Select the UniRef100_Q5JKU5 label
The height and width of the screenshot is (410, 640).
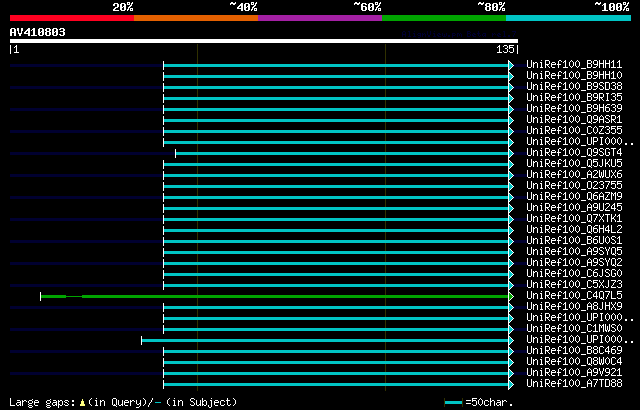point(574,164)
